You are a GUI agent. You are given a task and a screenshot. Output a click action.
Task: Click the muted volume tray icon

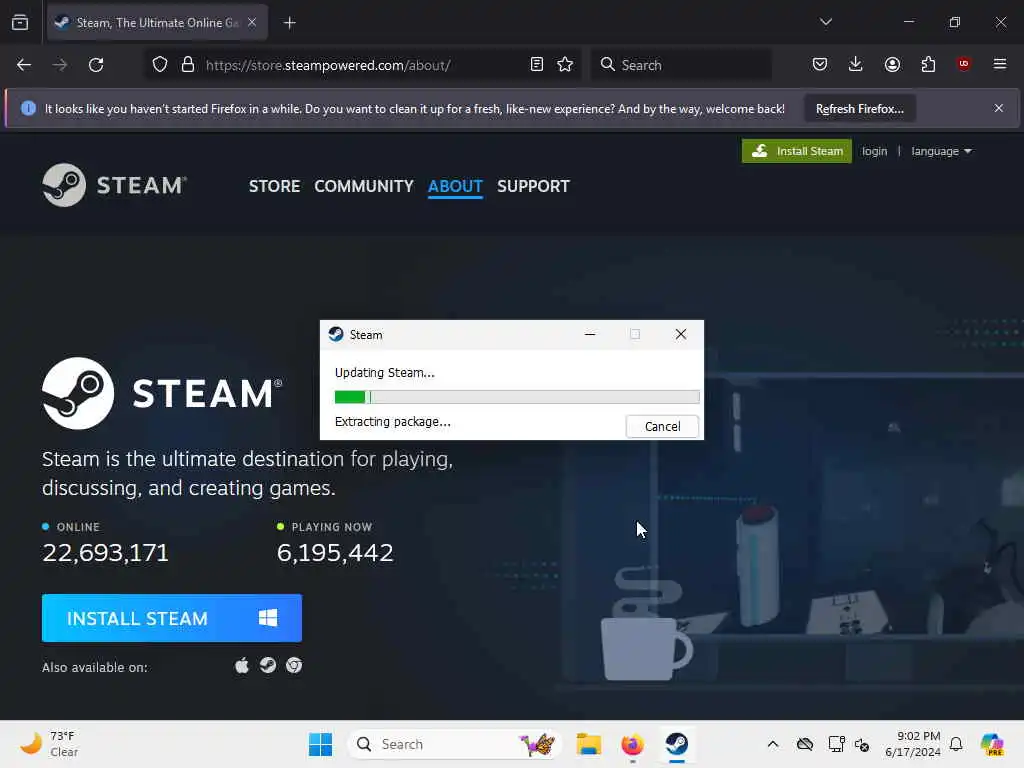coord(861,744)
